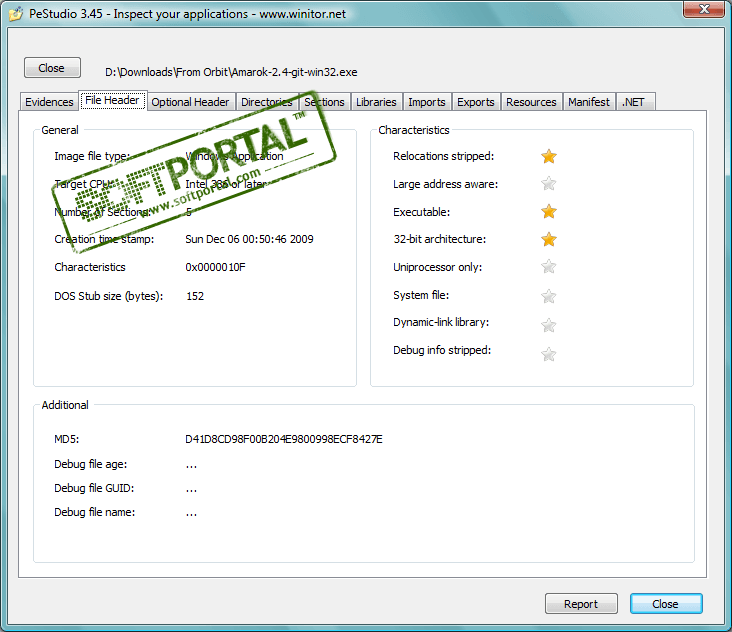
Task: Click the Debug info stripped grey star
Action: tap(549, 354)
